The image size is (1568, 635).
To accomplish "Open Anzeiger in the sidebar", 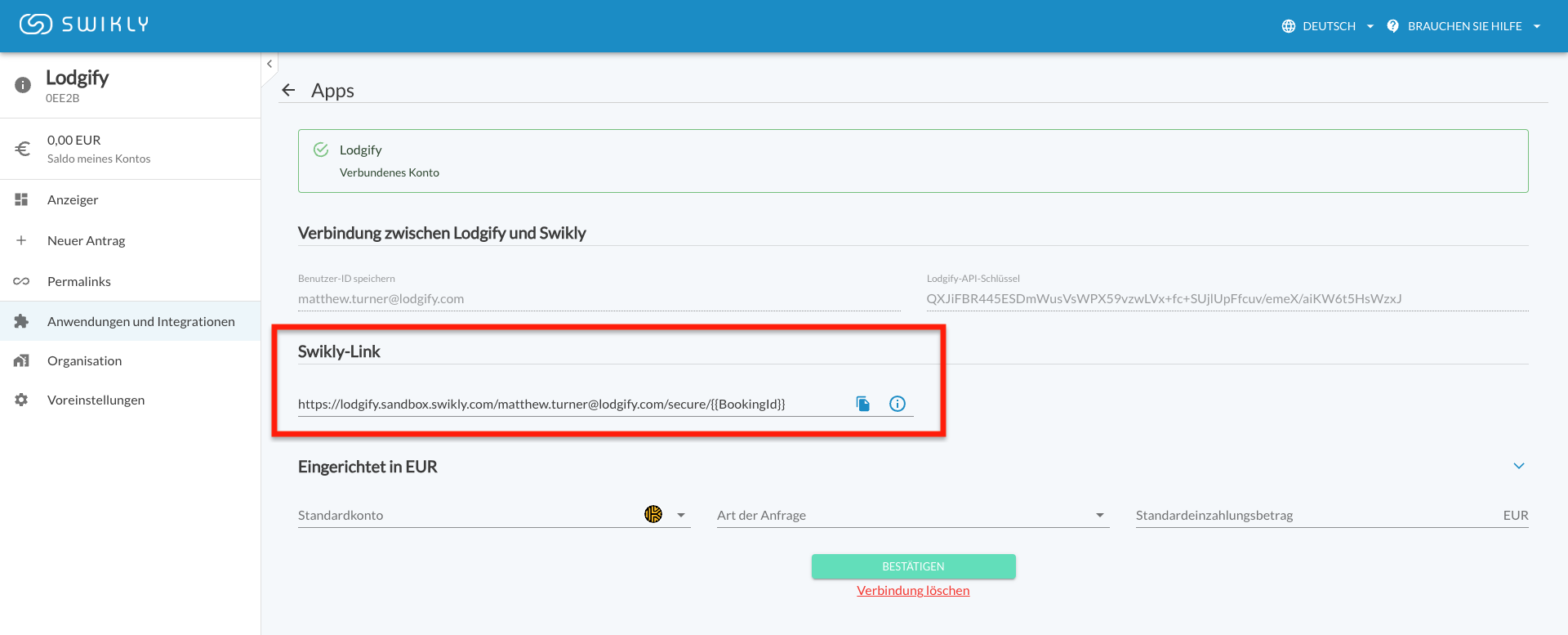I will pos(73,200).
